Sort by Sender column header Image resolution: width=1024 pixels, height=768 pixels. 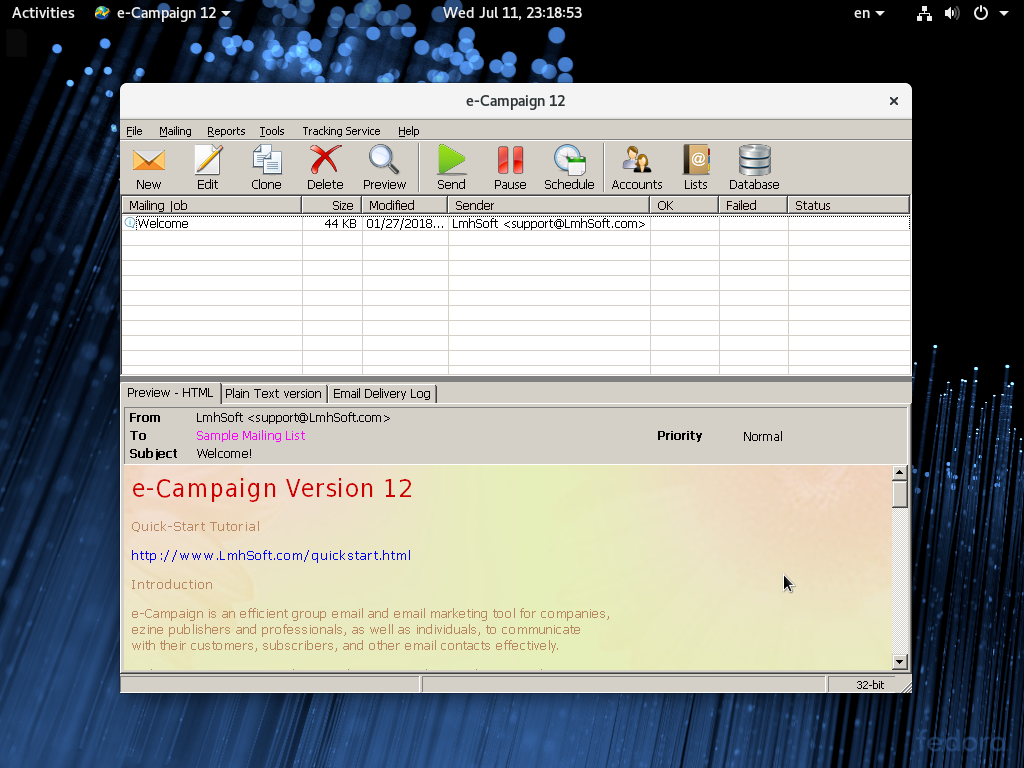click(549, 205)
